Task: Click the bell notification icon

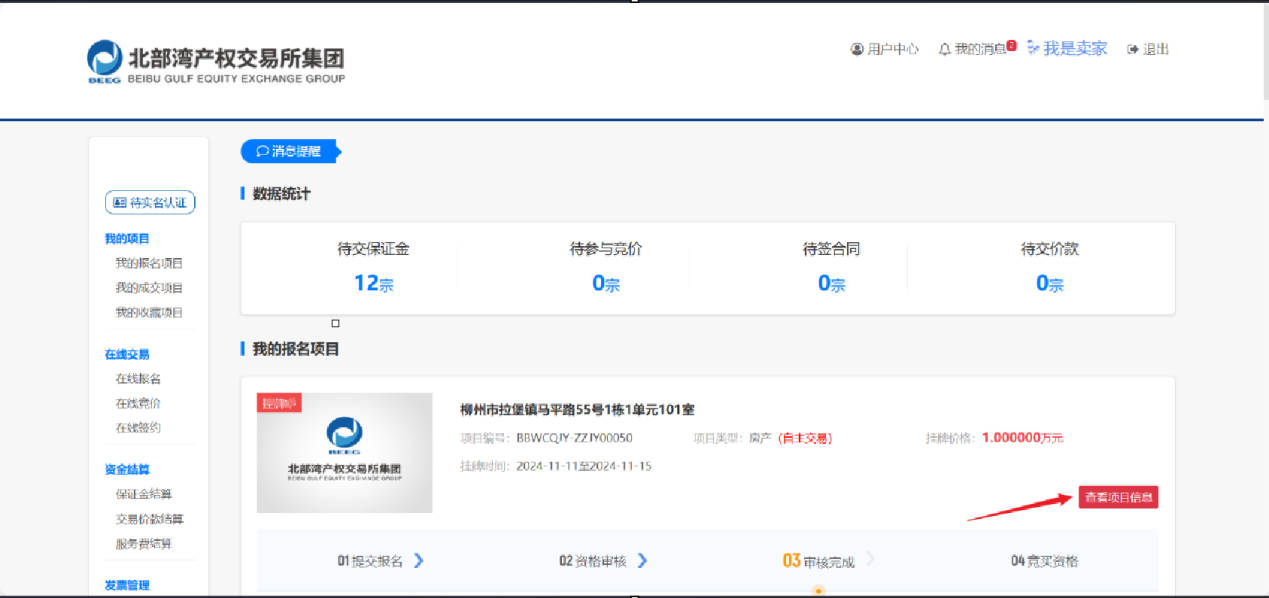Action: [945, 49]
